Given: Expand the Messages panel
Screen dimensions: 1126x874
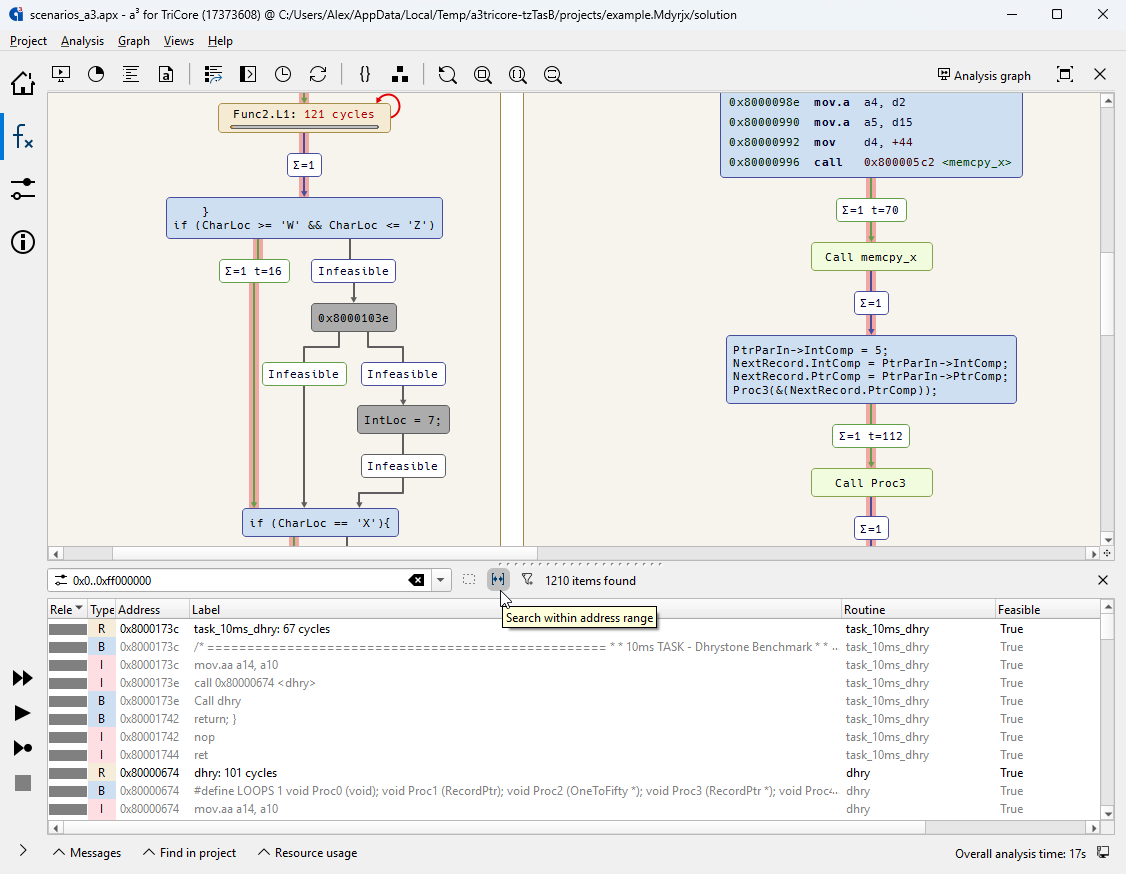Looking at the screenshot, I should click(87, 852).
